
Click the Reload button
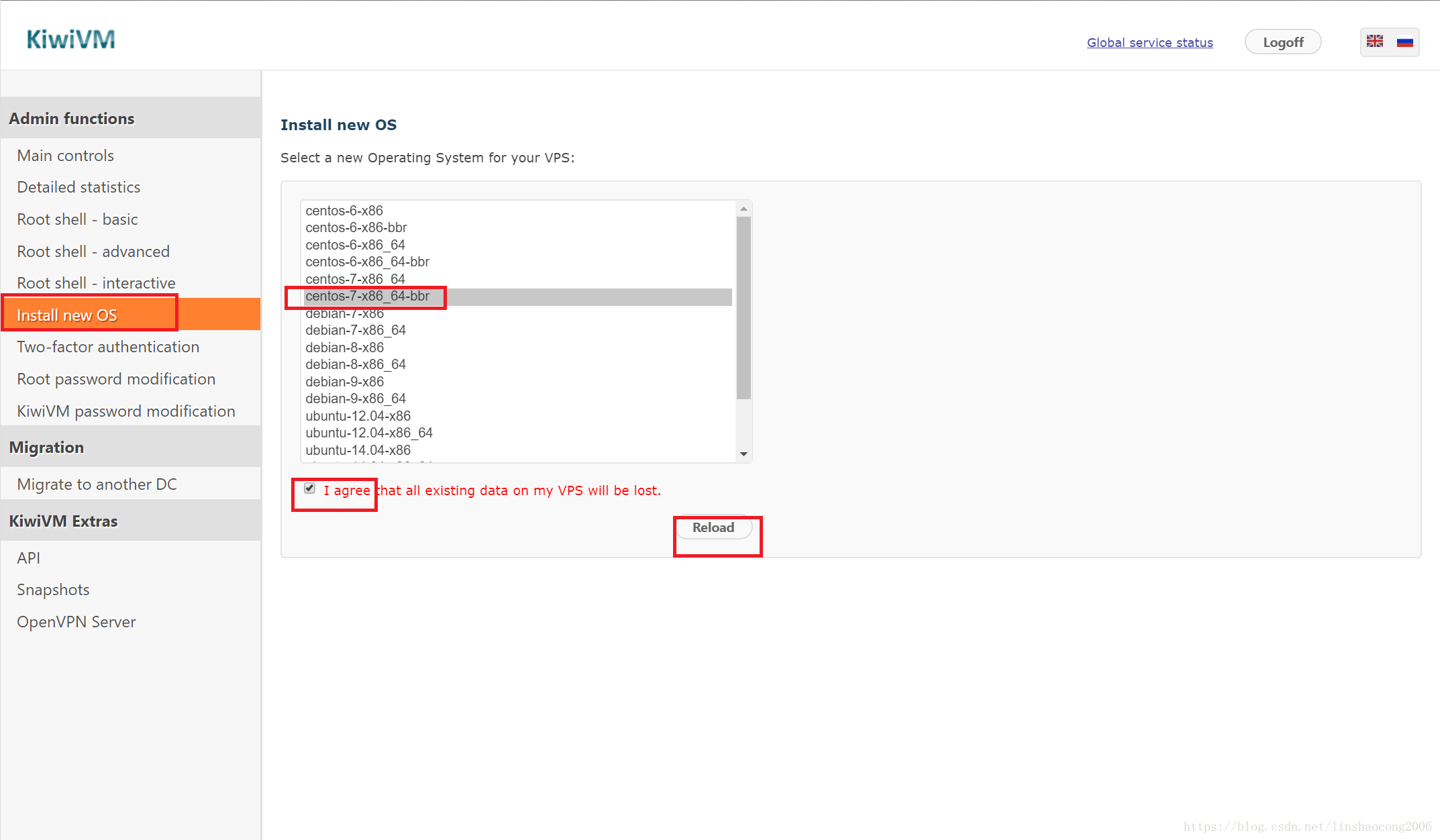[x=713, y=527]
